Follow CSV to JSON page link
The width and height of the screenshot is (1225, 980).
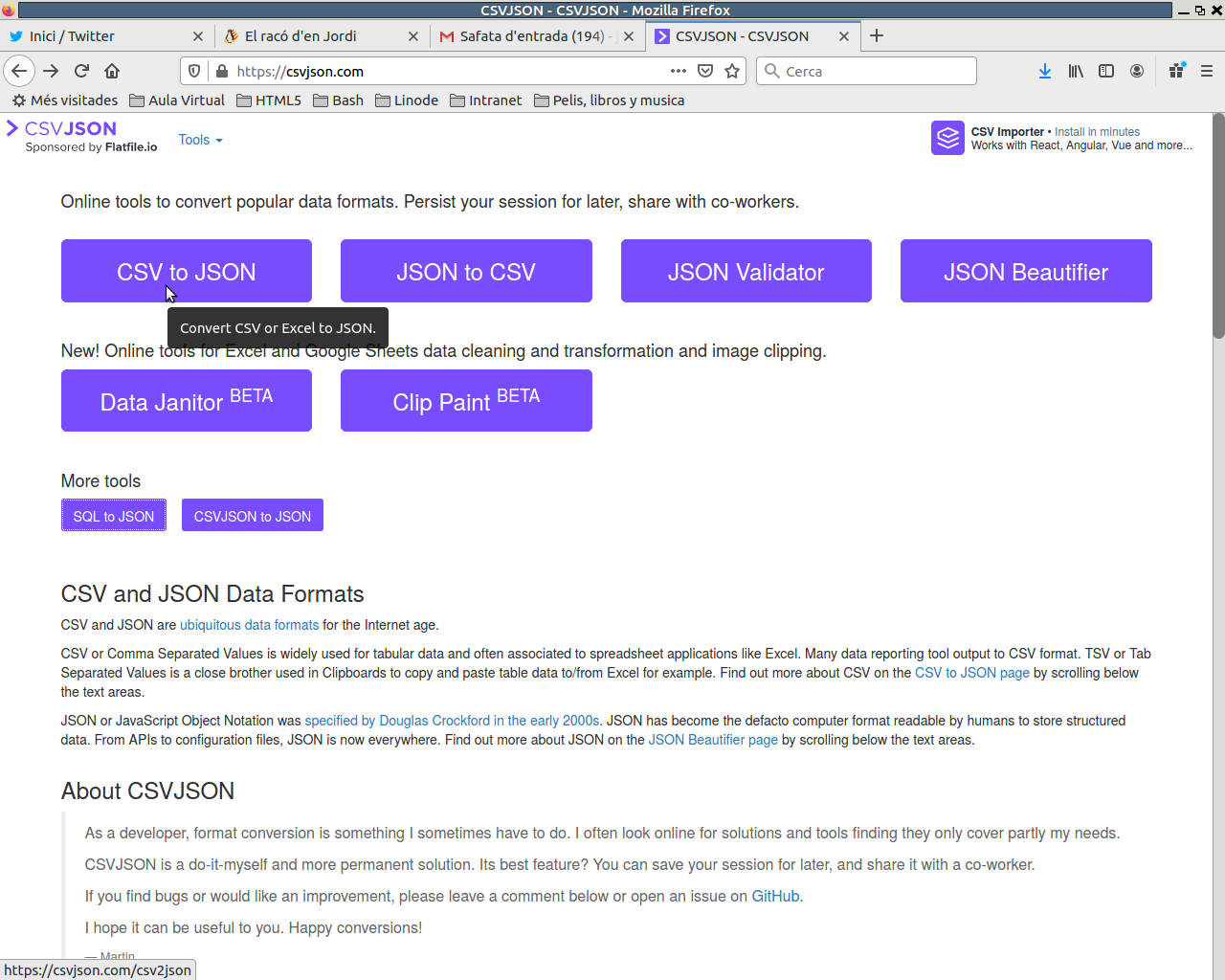972,673
